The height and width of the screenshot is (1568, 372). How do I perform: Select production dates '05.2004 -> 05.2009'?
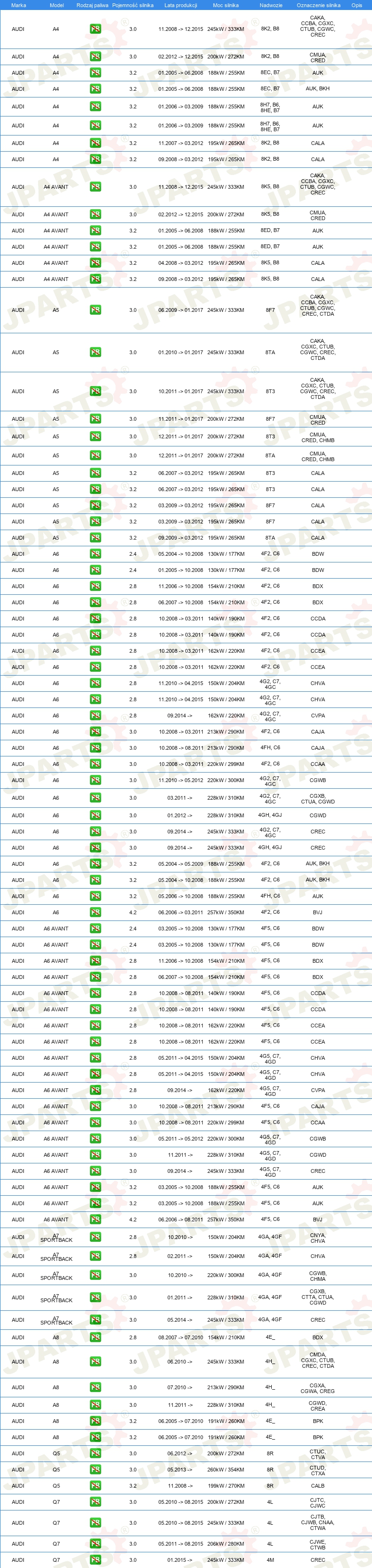181,864
